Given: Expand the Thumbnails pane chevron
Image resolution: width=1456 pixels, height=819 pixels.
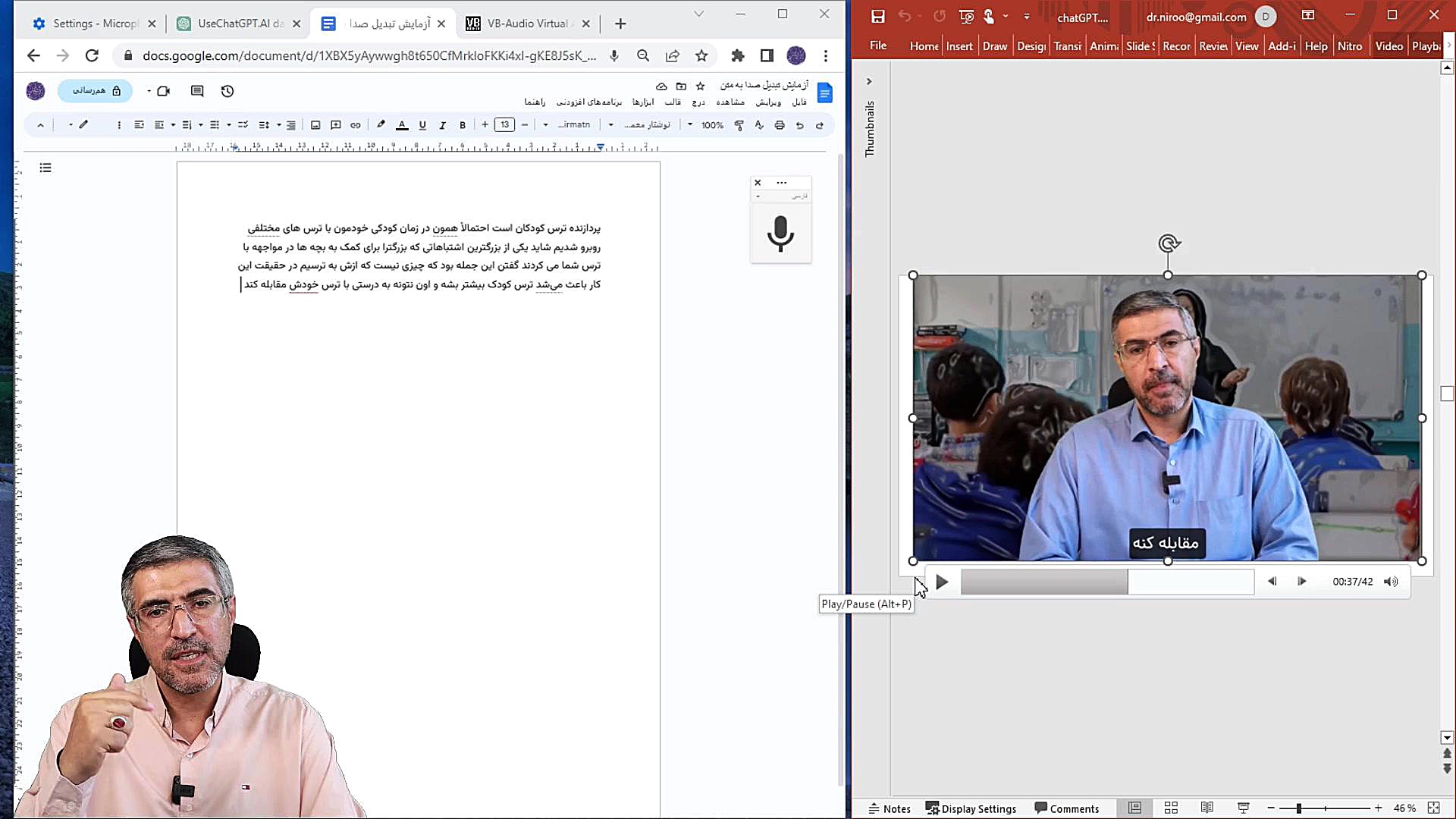Looking at the screenshot, I should coord(869,81).
